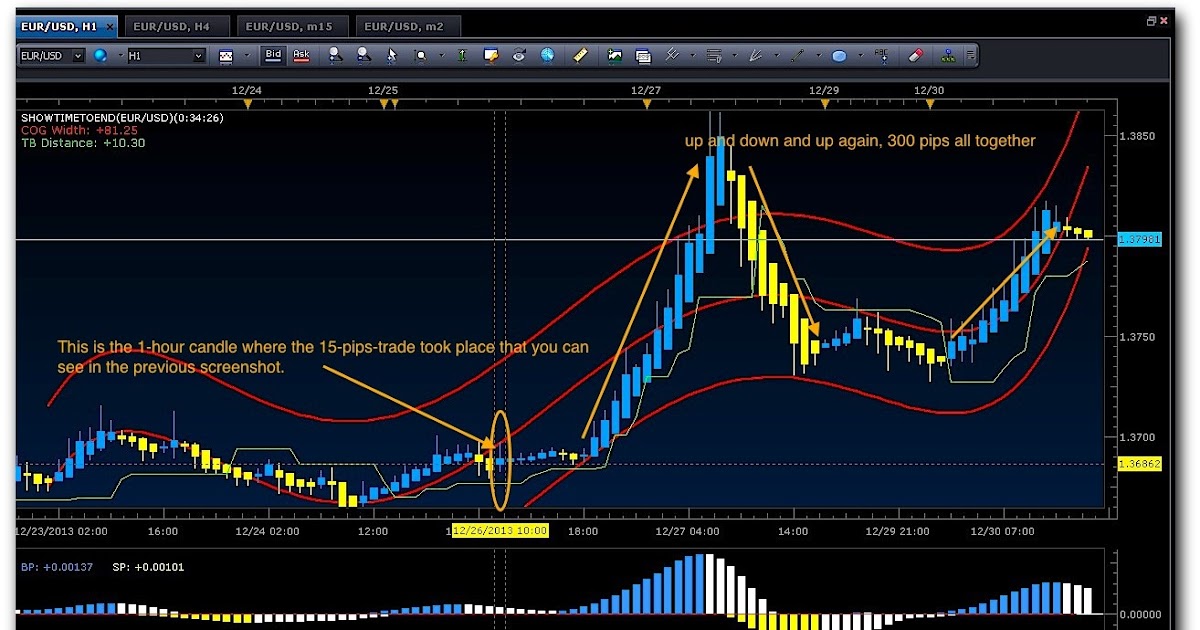Image resolution: width=1200 pixels, height=630 pixels.
Task: Select the pitchfork lines drawing tool
Action: coord(673,56)
